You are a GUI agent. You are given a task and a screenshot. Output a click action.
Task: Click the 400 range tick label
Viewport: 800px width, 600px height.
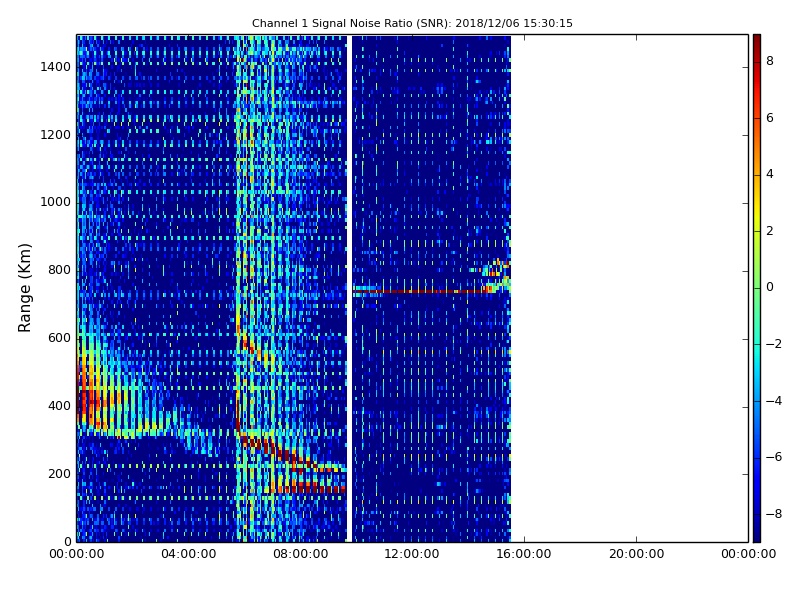[59, 406]
